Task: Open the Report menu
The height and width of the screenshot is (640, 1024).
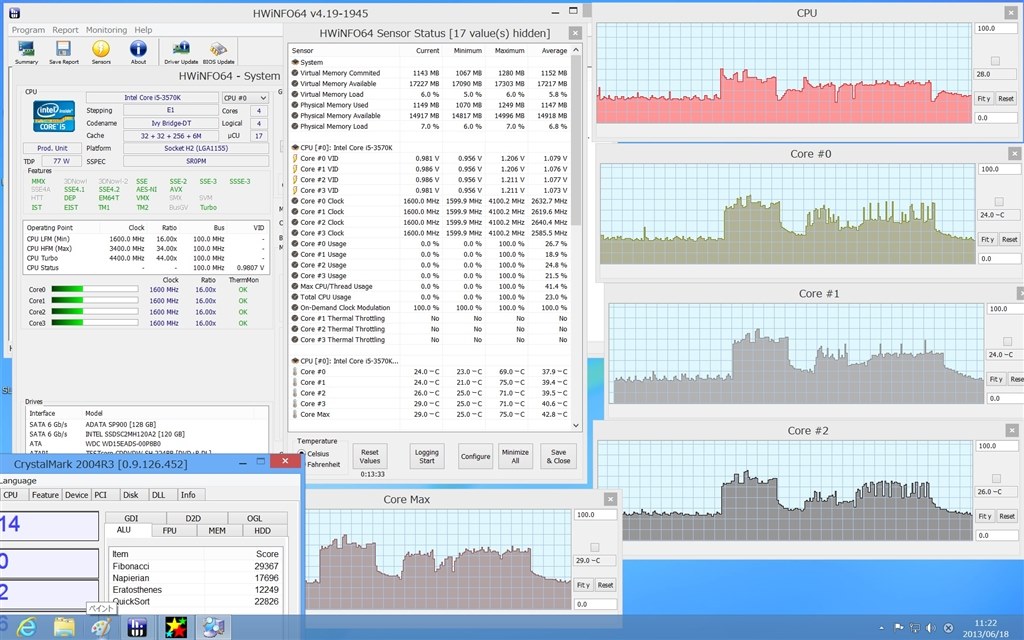Action: 65,30
